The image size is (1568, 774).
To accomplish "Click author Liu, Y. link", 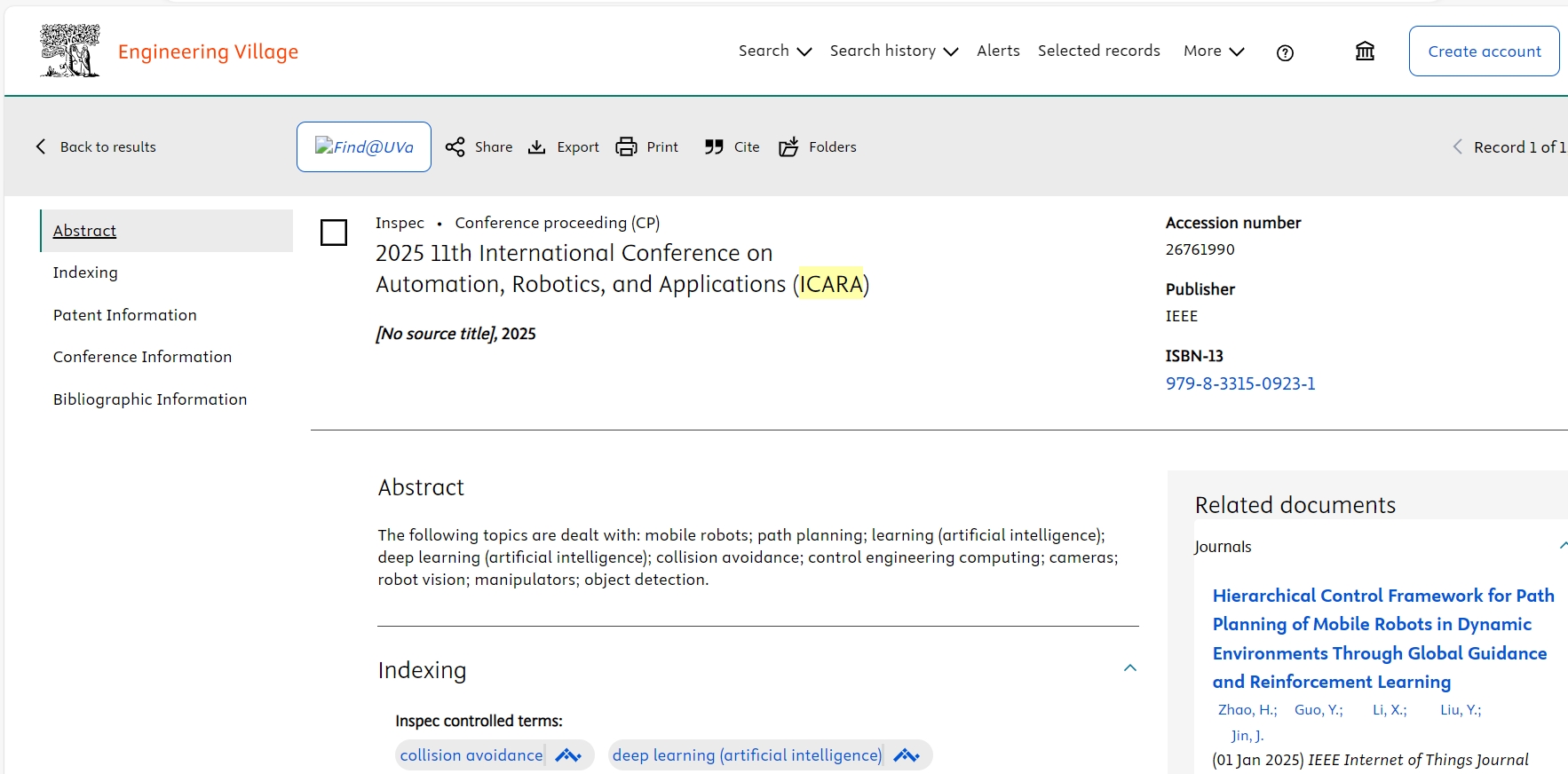I will tap(1461, 710).
